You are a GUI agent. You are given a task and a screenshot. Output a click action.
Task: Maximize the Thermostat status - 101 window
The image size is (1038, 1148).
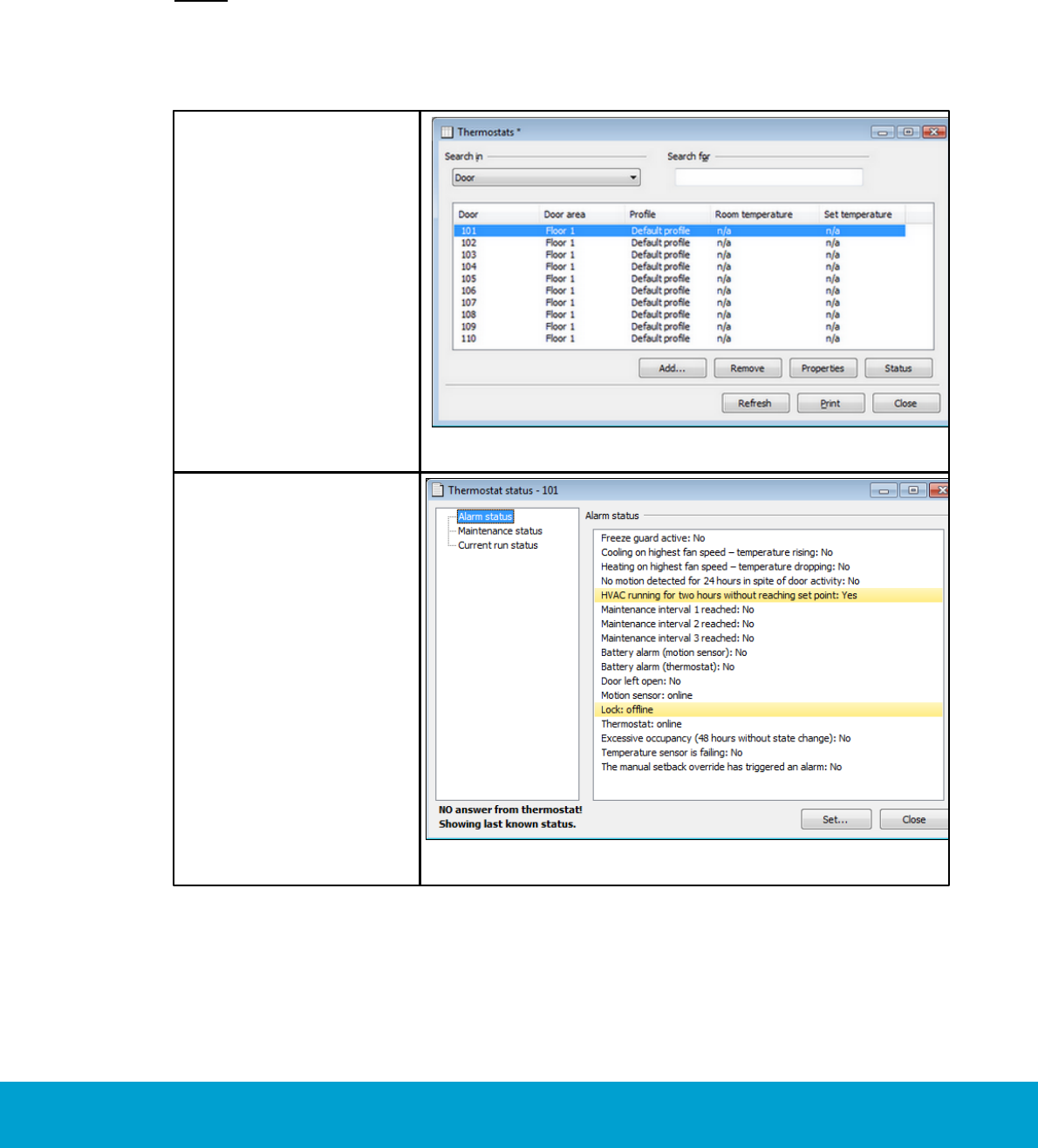point(913,490)
